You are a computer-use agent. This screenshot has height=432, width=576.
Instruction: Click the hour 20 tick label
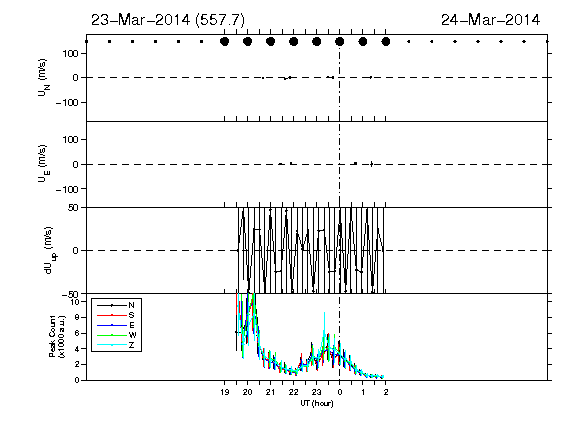tap(248, 392)
